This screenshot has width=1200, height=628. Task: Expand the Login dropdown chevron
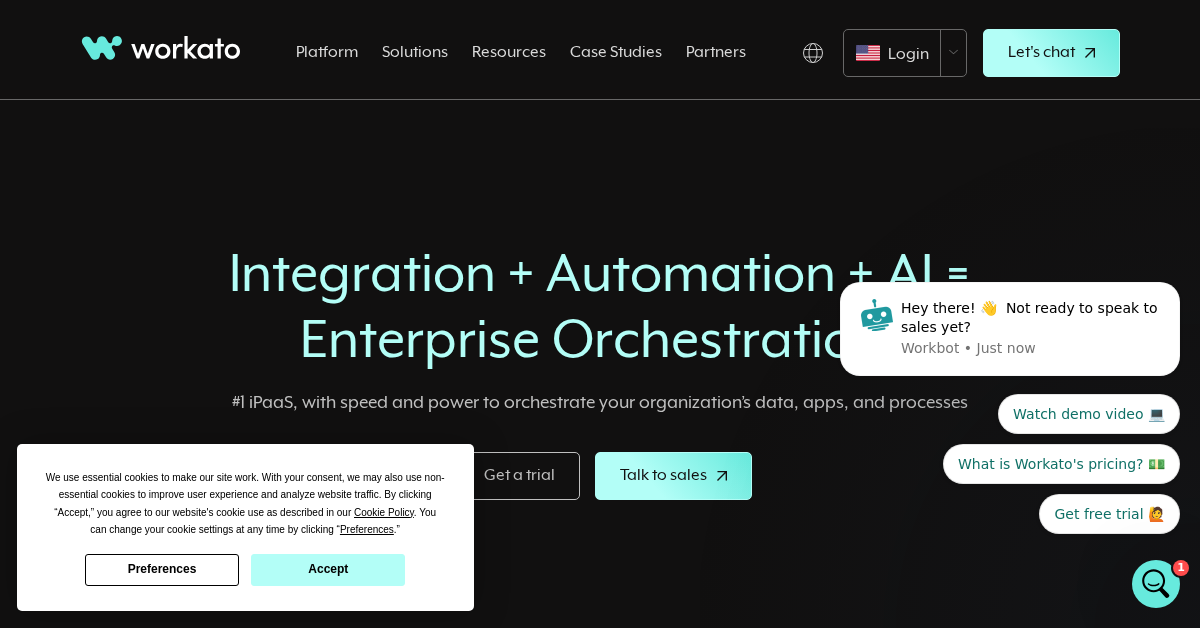coord(953,53)
